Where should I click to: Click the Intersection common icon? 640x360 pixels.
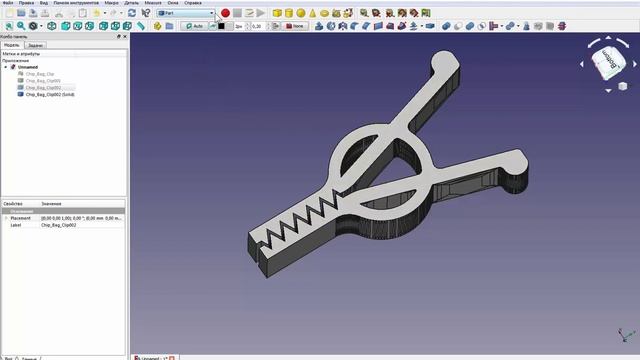pyautogui.click(x=482, y=26)
